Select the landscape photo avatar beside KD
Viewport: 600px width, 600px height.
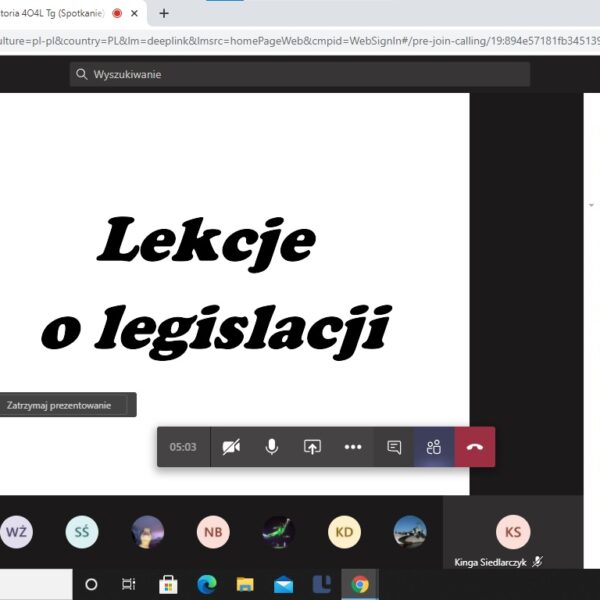tap(410, 532)
